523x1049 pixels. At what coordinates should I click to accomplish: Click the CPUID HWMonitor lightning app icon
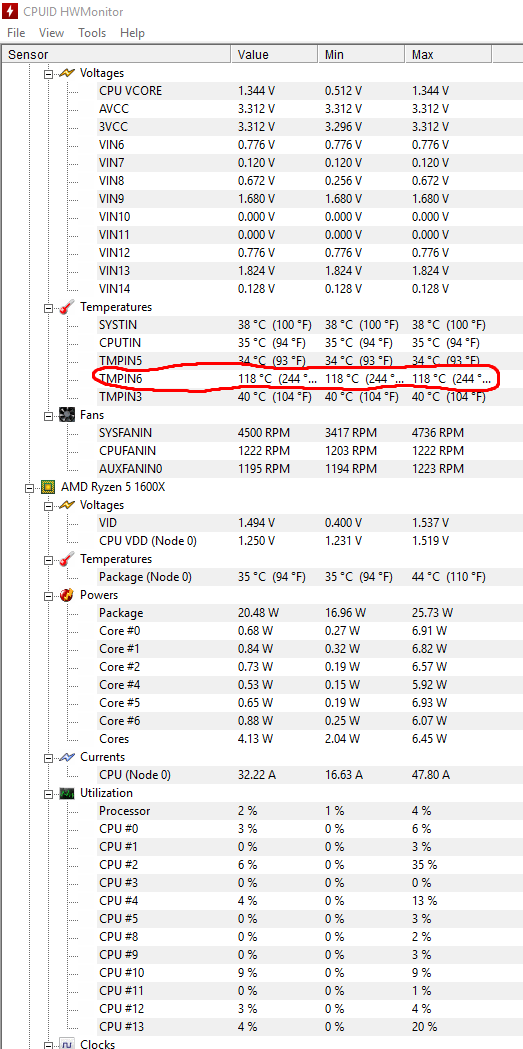tap(10, 11)
